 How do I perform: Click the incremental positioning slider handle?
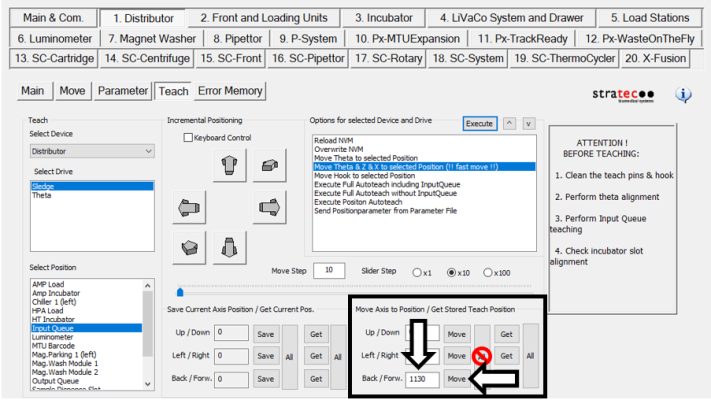click(x=180, y=292)
